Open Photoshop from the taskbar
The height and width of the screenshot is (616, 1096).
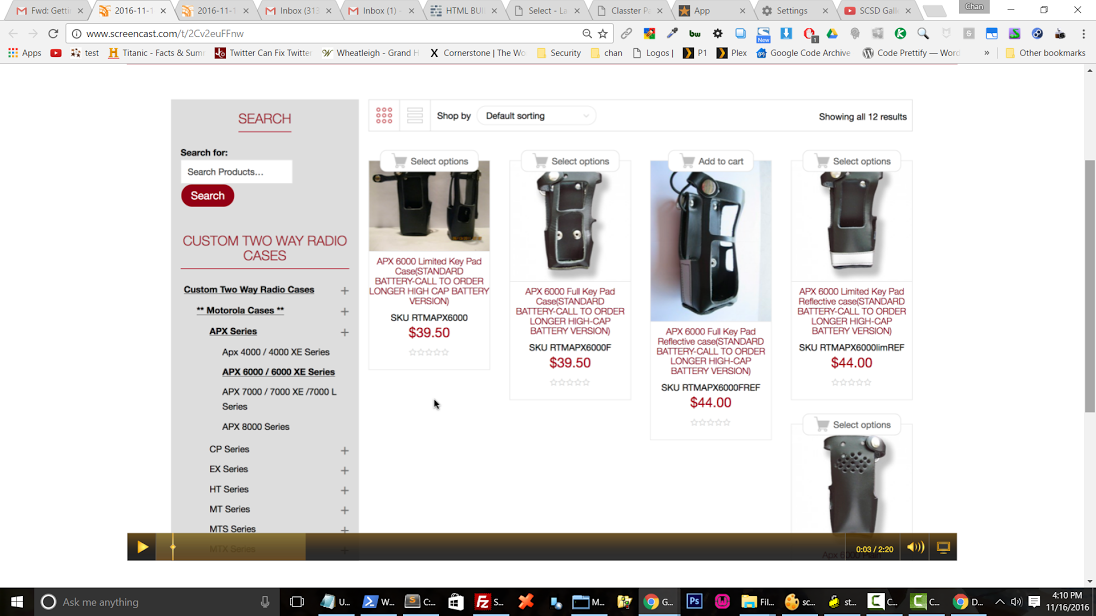point(693,601)
